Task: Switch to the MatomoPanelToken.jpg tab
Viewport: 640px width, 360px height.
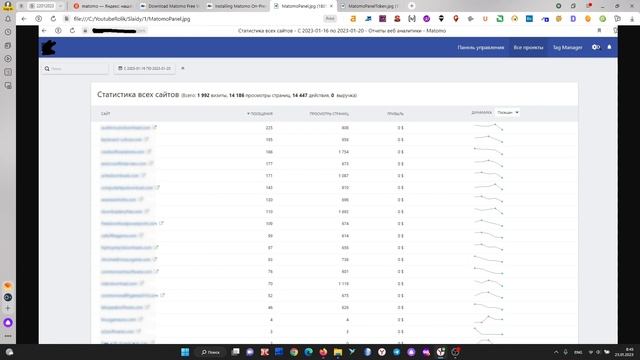Action: [370, 6]
